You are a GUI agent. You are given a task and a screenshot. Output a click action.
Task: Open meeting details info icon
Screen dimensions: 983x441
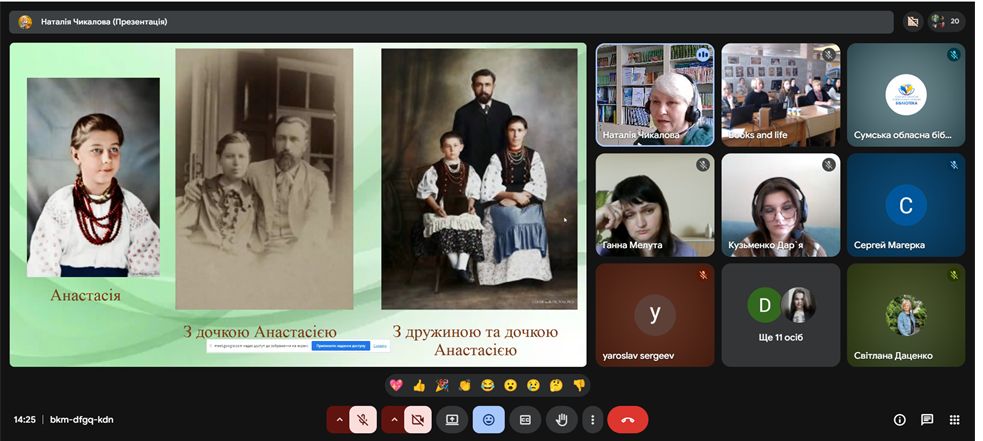pyautogui.click(x=899, y=420)
